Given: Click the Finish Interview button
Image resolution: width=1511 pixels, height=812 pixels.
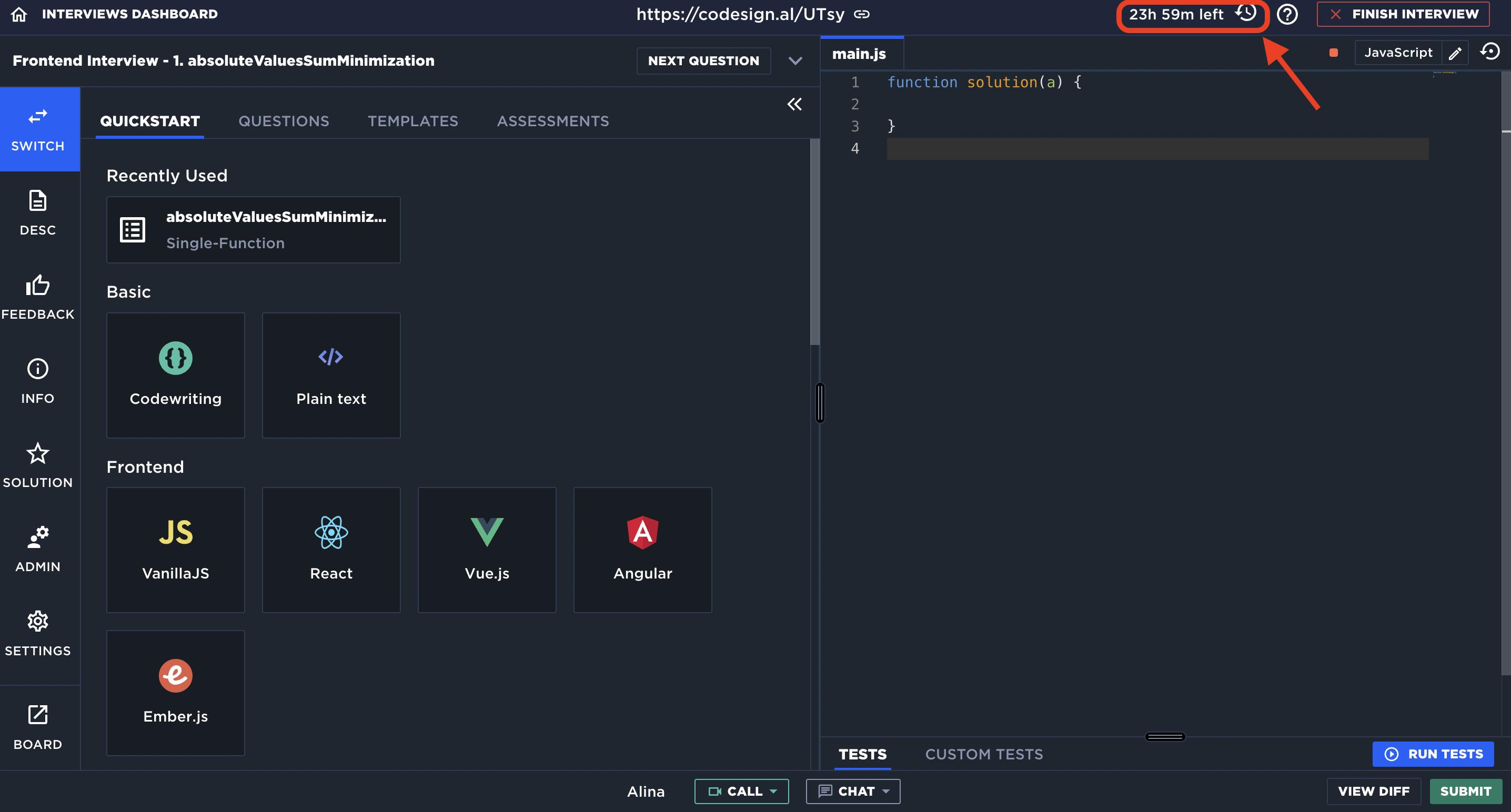Looking at the screenshot, I should (x=1403, y=14).
